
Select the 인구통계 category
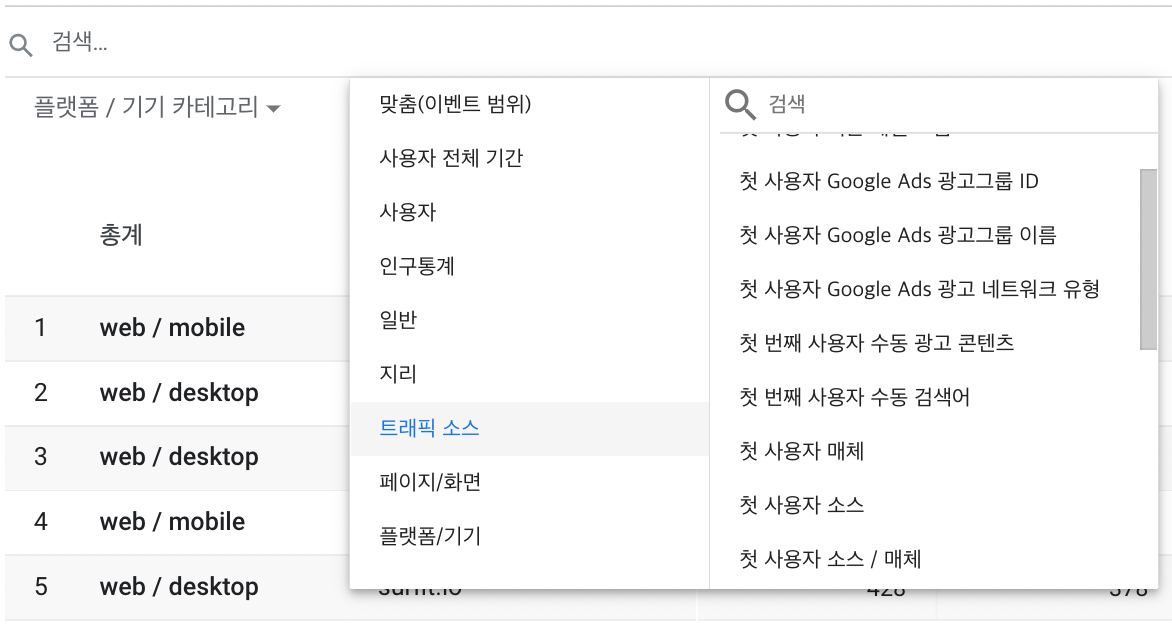418,266
